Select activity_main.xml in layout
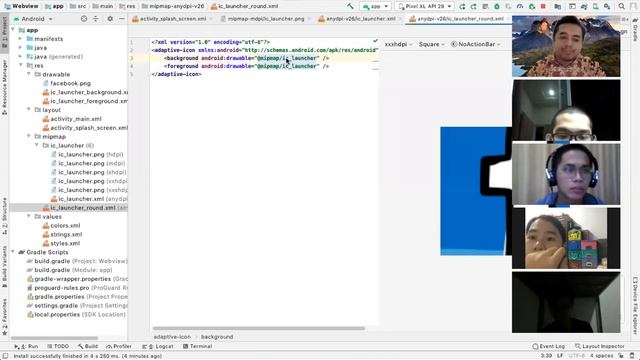This screenshot has height=360, width=640. pos(72,119)
